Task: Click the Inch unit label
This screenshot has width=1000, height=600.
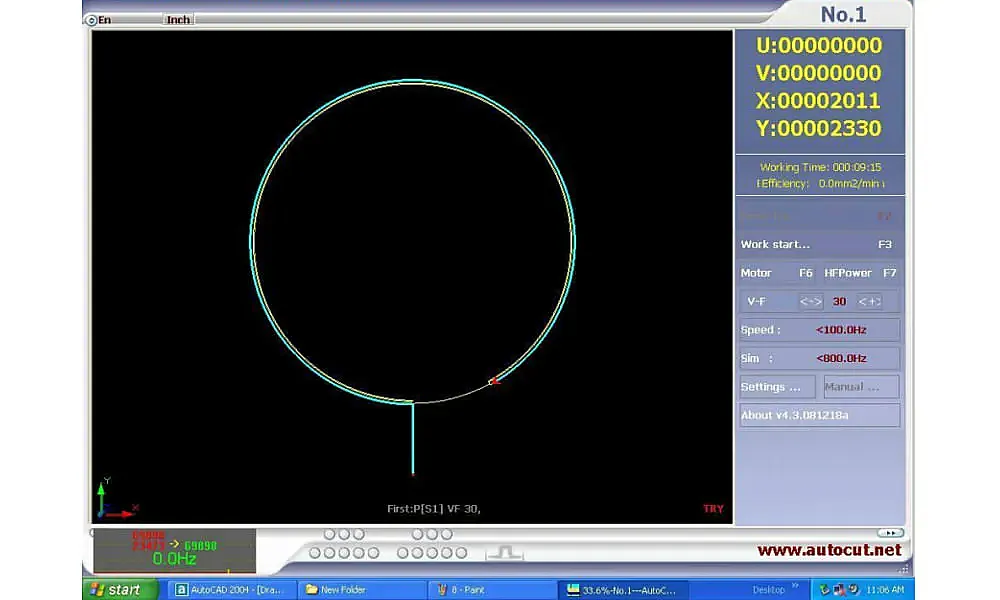Action: pyautogui.click(x=178, y=20)
